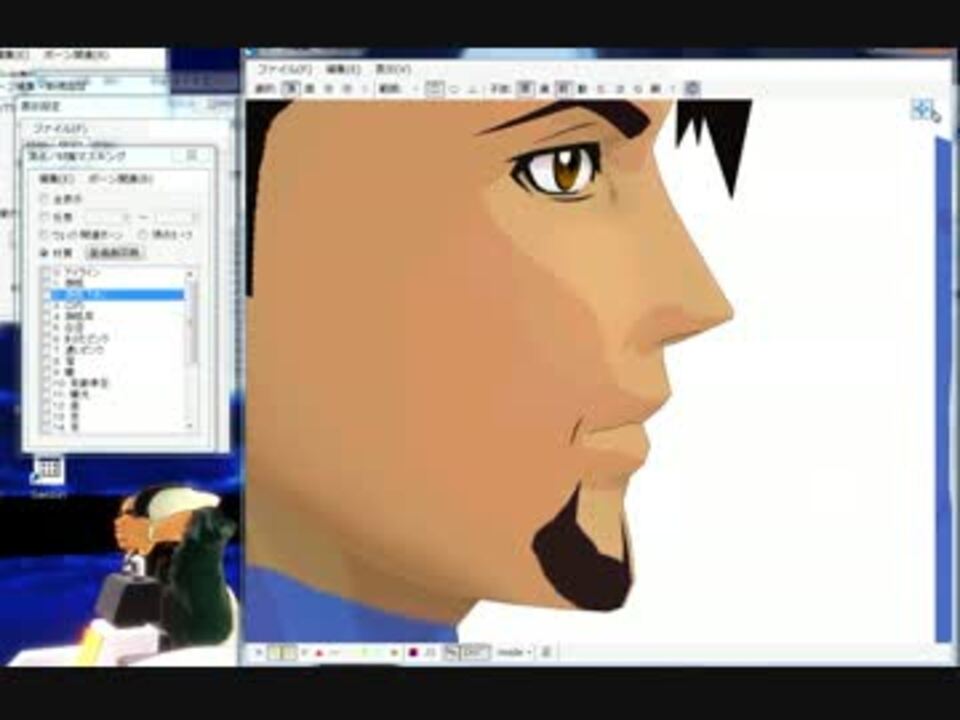Click the blue vertical slider at viewport right
The image size is (960, 720).
943,390
